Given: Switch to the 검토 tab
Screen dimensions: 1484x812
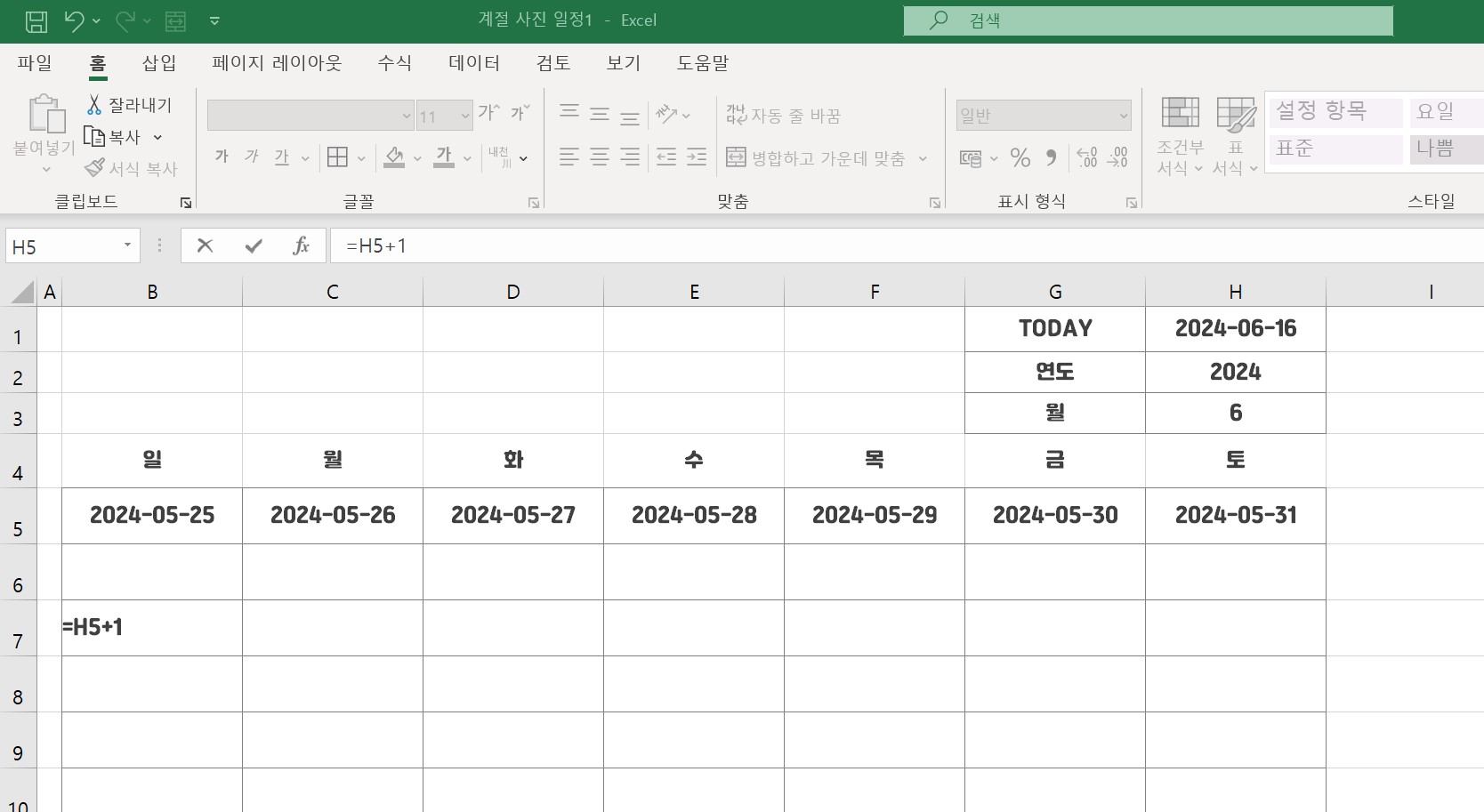Looking at the screenshot, I should 553,63.
